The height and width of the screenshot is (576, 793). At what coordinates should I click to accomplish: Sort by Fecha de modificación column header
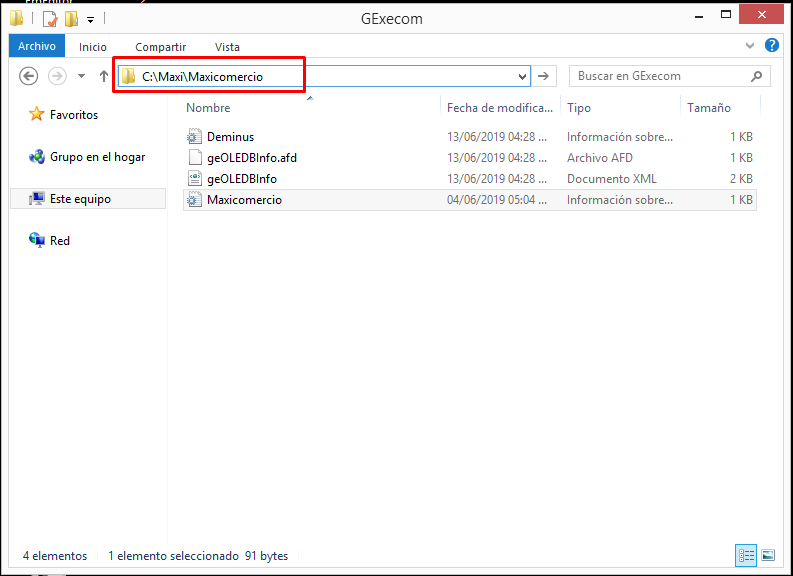point(500,108)
